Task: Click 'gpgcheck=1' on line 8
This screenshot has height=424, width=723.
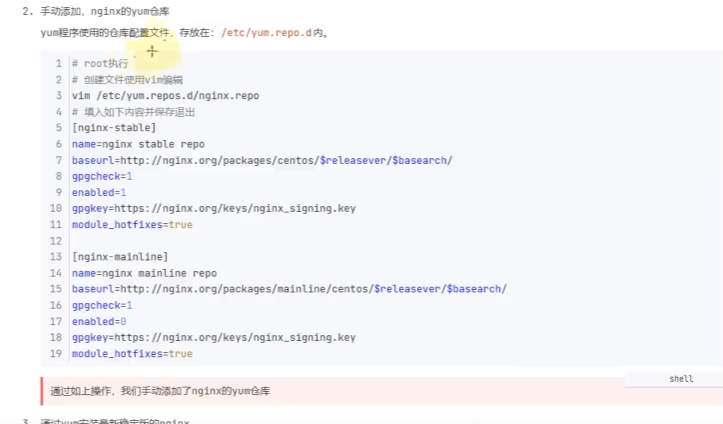Action: [x=102, y=177]
